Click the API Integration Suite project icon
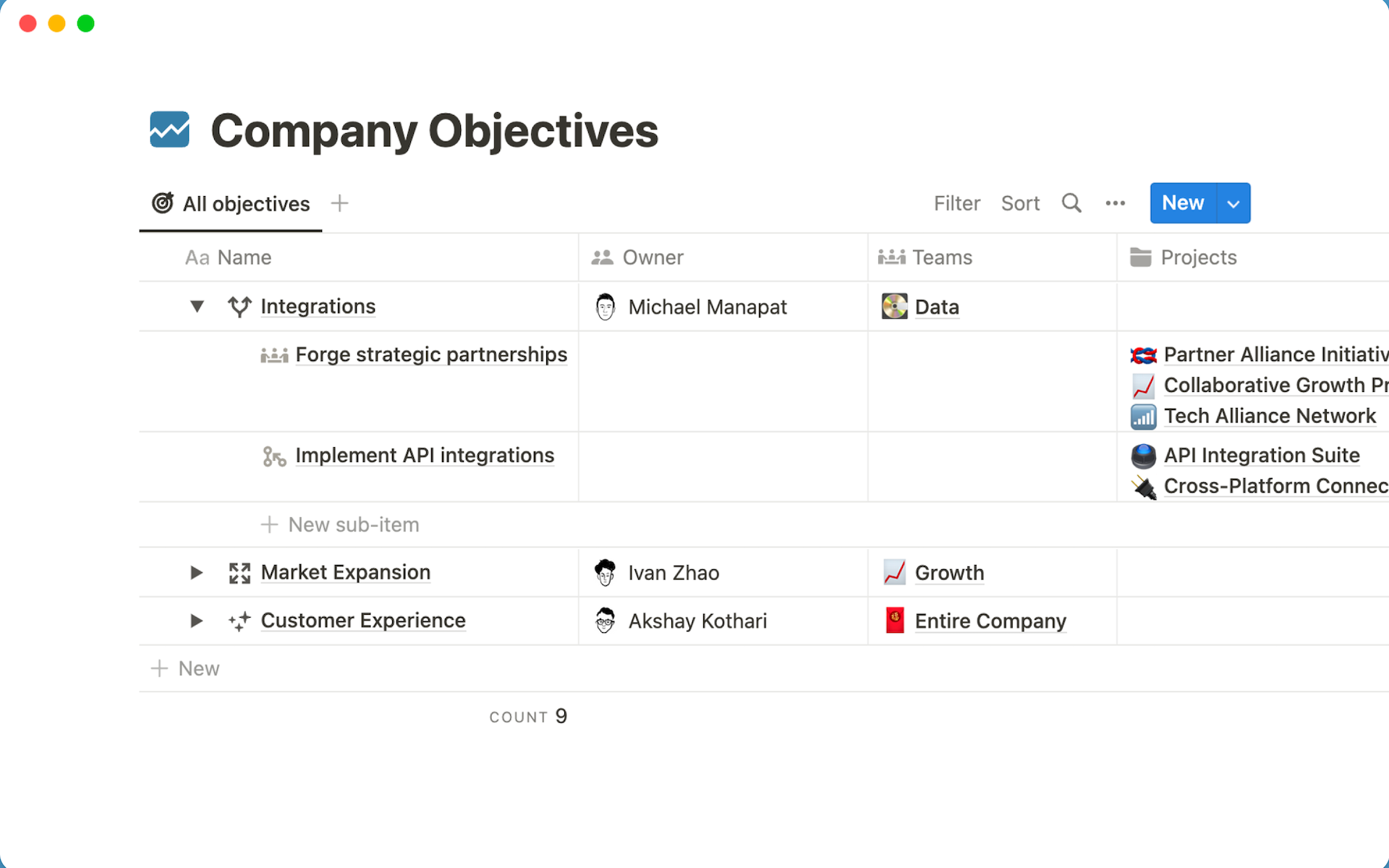The width and height of the screenshot is (1389, 868). coord(1143,456)
